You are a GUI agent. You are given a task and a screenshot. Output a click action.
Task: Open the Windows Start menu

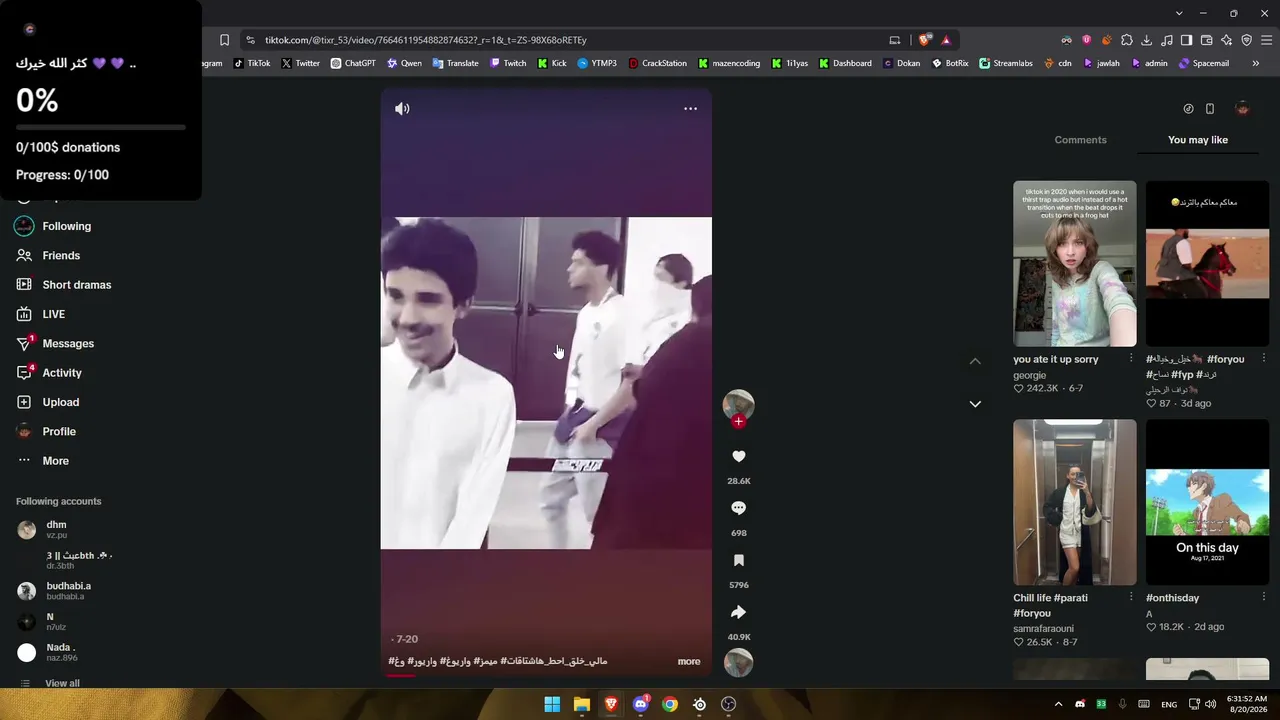click(x=552, y=704)
